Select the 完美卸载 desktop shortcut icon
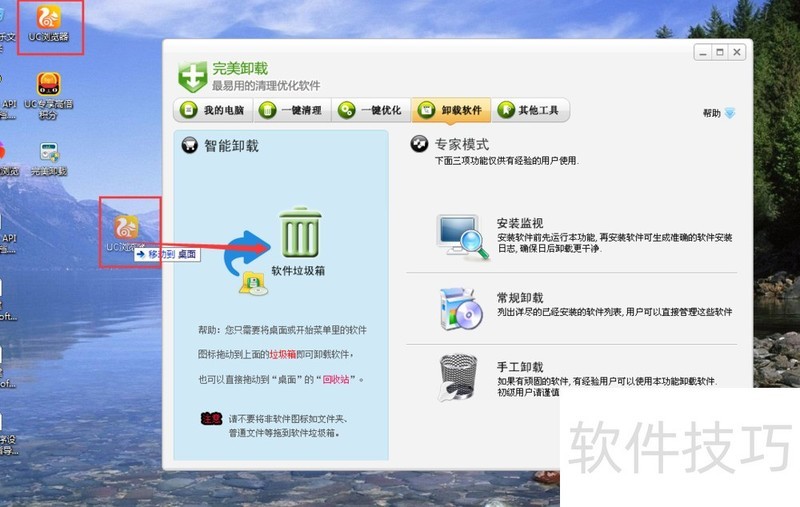The height and width of the screenshot is (507, 800). click(48, 154)
